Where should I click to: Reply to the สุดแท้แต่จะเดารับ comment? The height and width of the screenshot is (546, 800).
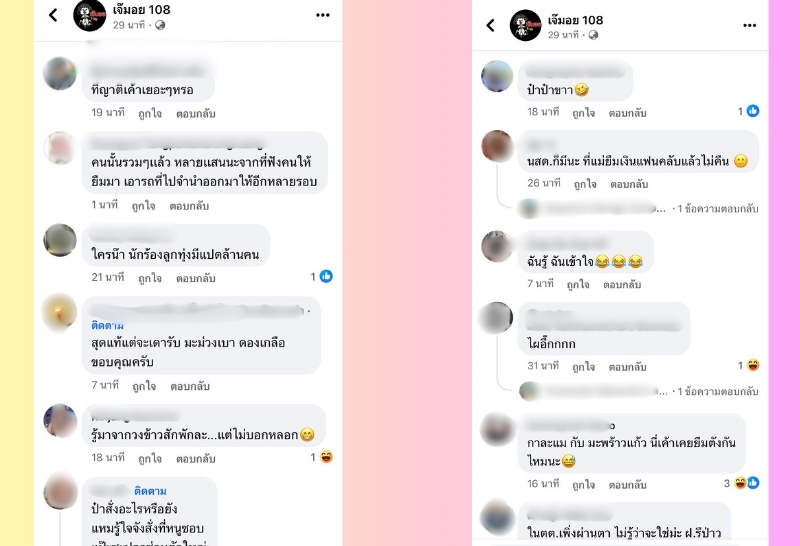[190, 386]
